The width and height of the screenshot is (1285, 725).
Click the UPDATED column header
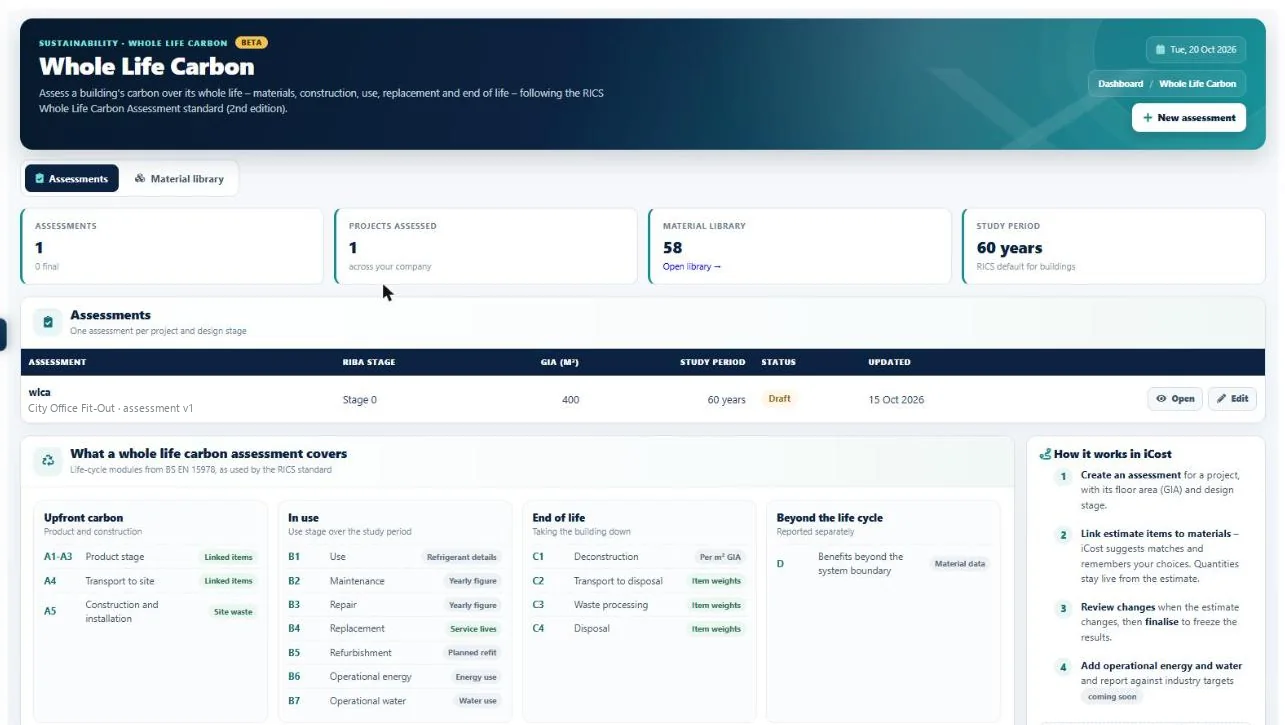889,362
